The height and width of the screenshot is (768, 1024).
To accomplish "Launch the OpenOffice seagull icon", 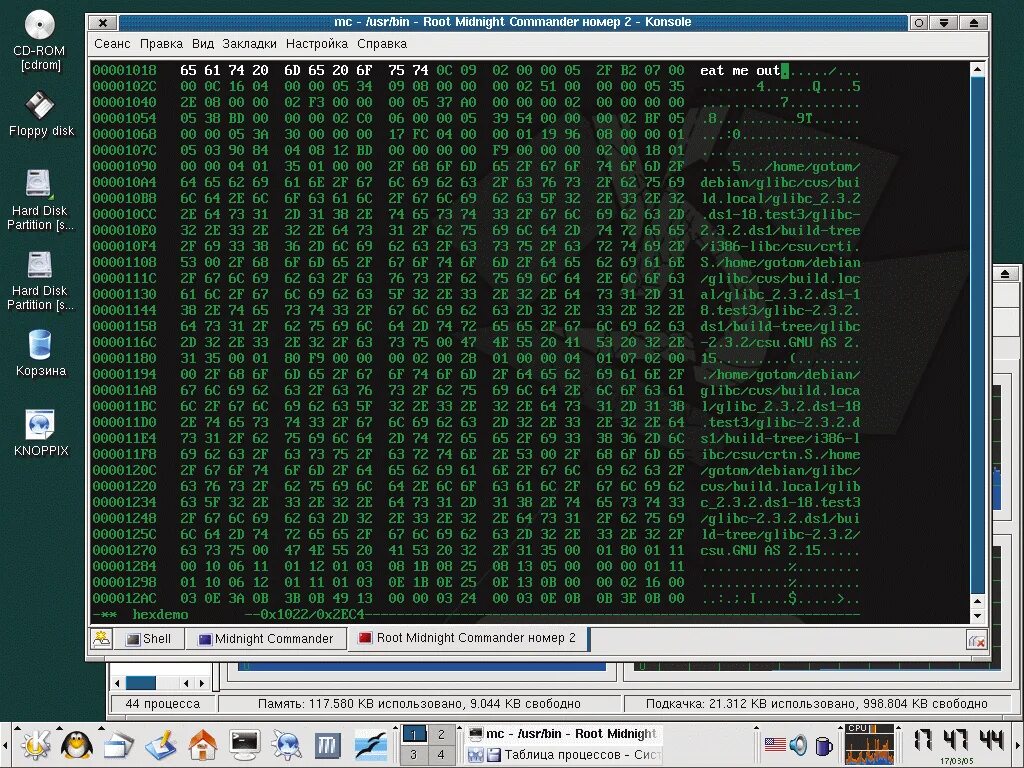I will [370, 745].
